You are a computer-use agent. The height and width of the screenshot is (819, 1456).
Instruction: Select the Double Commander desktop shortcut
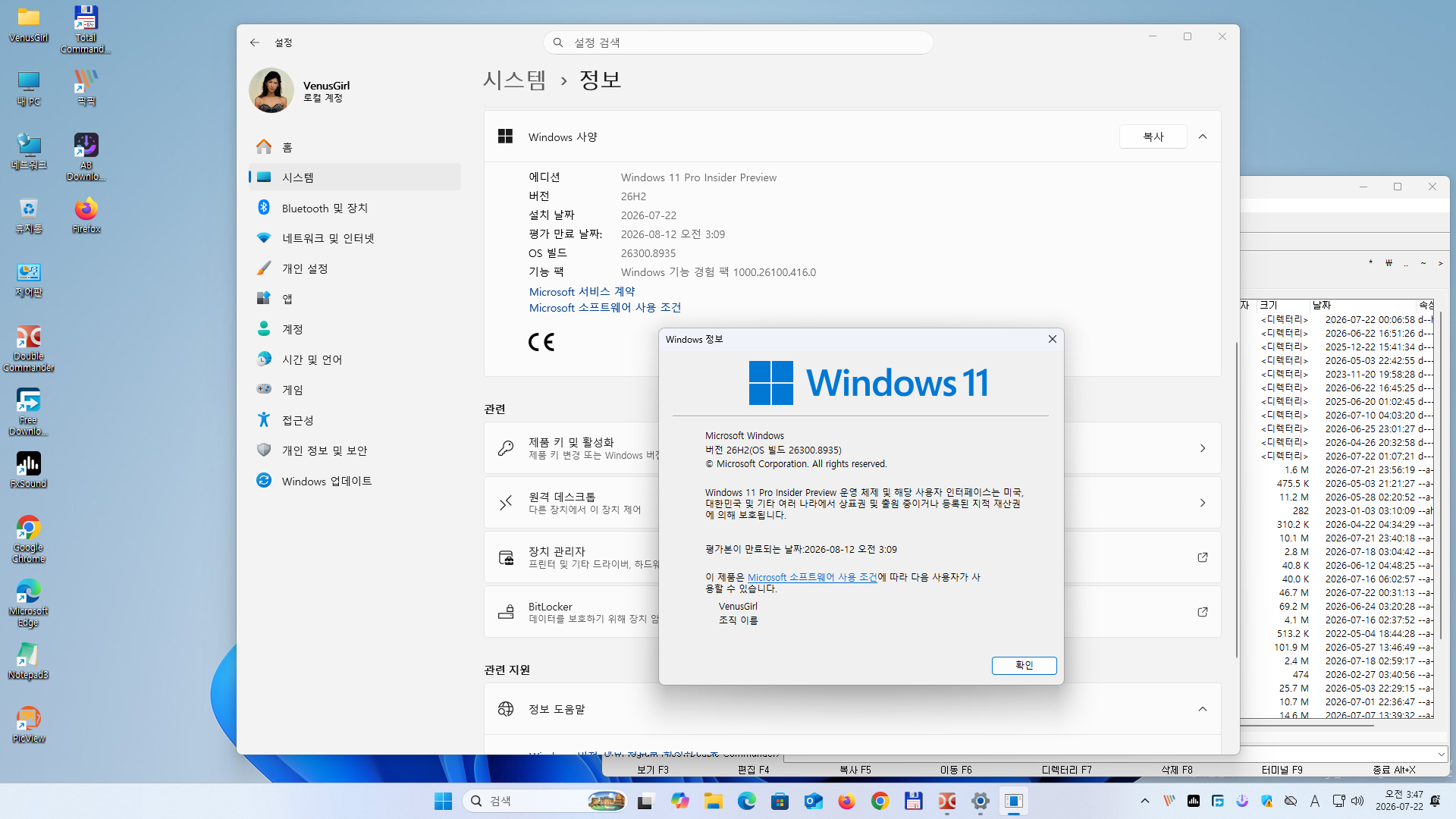pos(29,348)
